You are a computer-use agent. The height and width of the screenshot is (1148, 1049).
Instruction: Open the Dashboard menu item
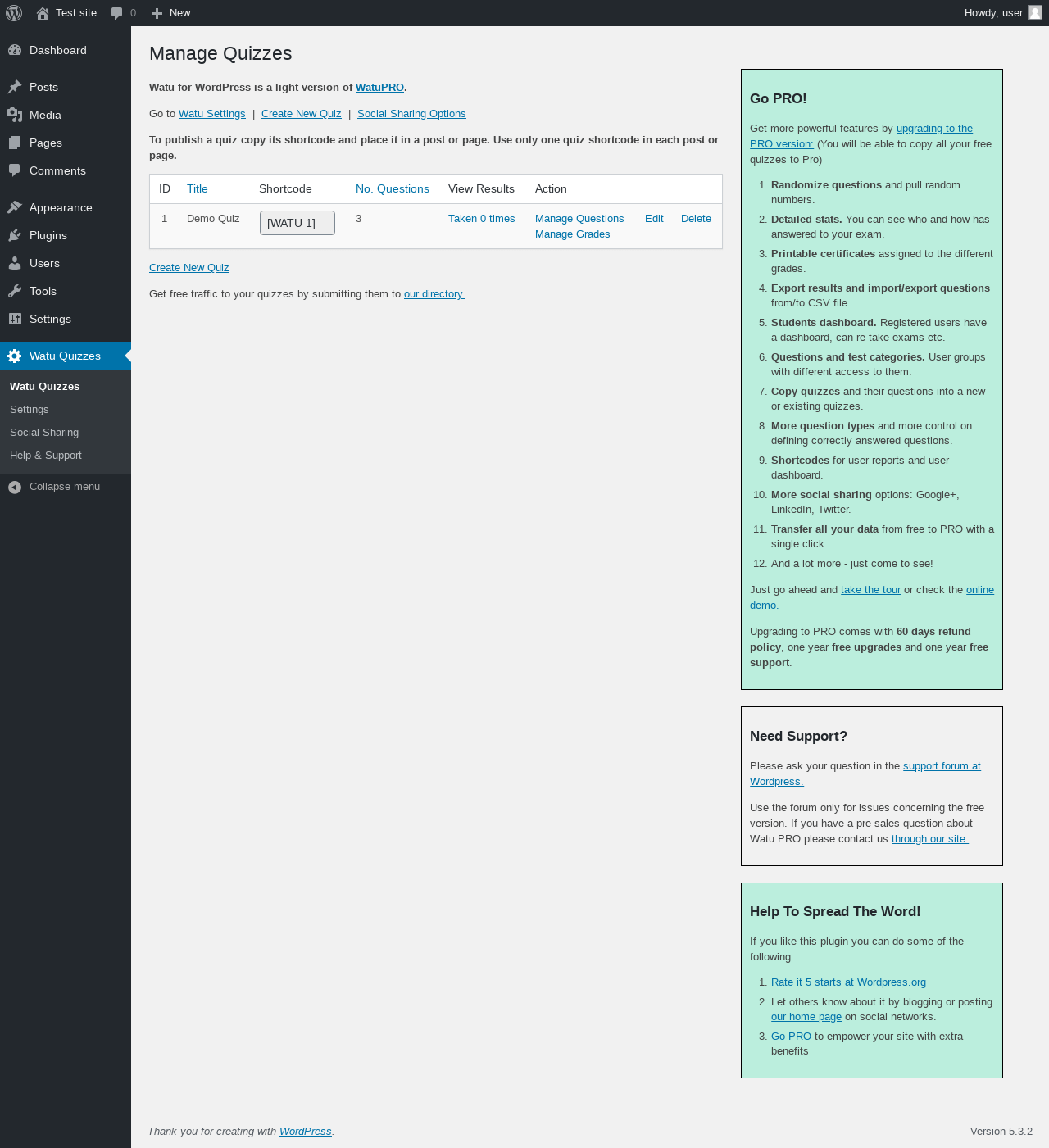66,50
